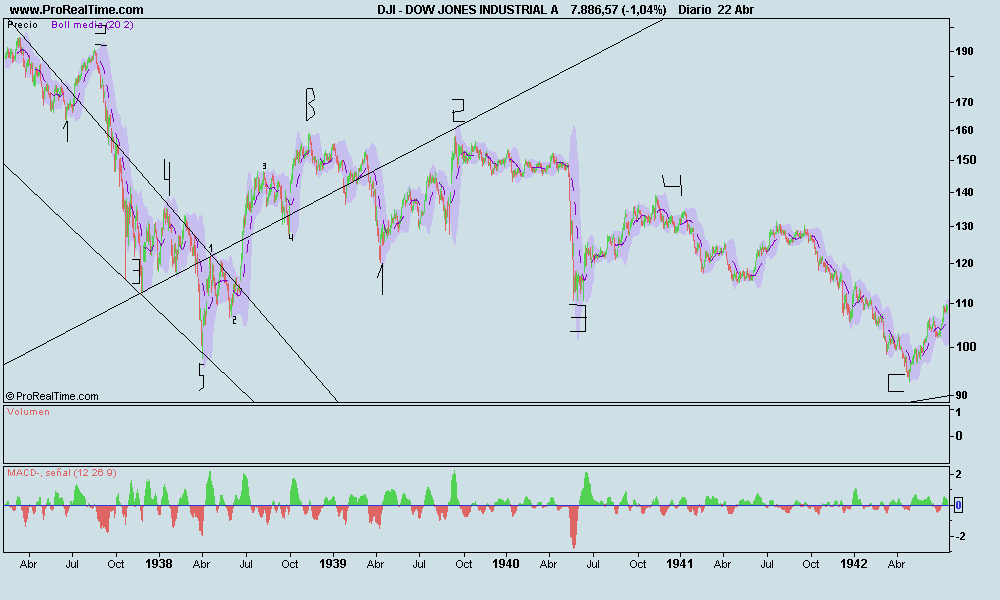Click the 90 price axis value
The image size is (1000, 600).
[x=961, y=395]
